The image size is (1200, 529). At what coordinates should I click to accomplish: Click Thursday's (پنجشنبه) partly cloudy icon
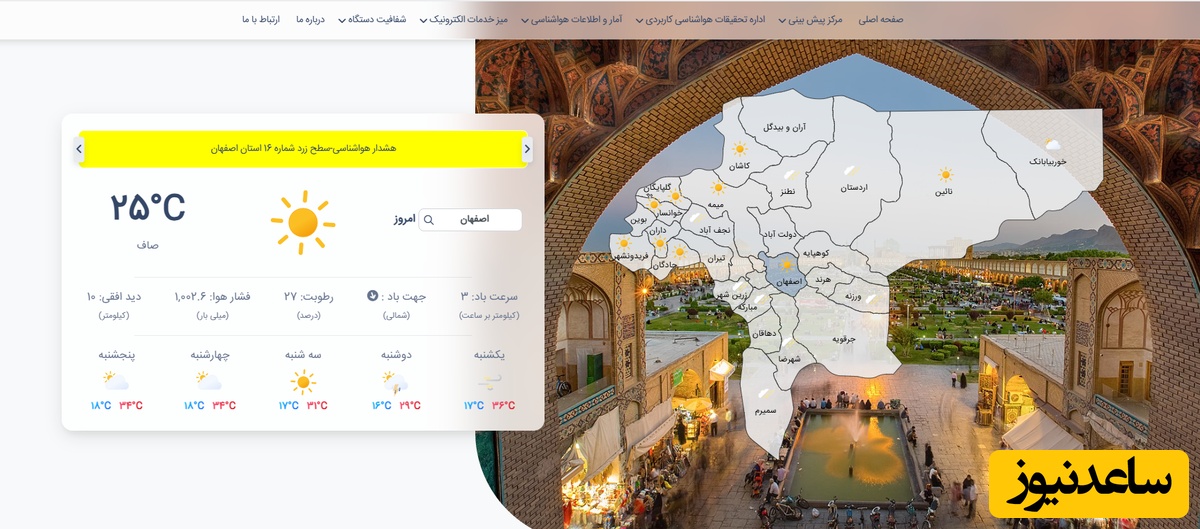pyautogui.click(x=116, y=381)
